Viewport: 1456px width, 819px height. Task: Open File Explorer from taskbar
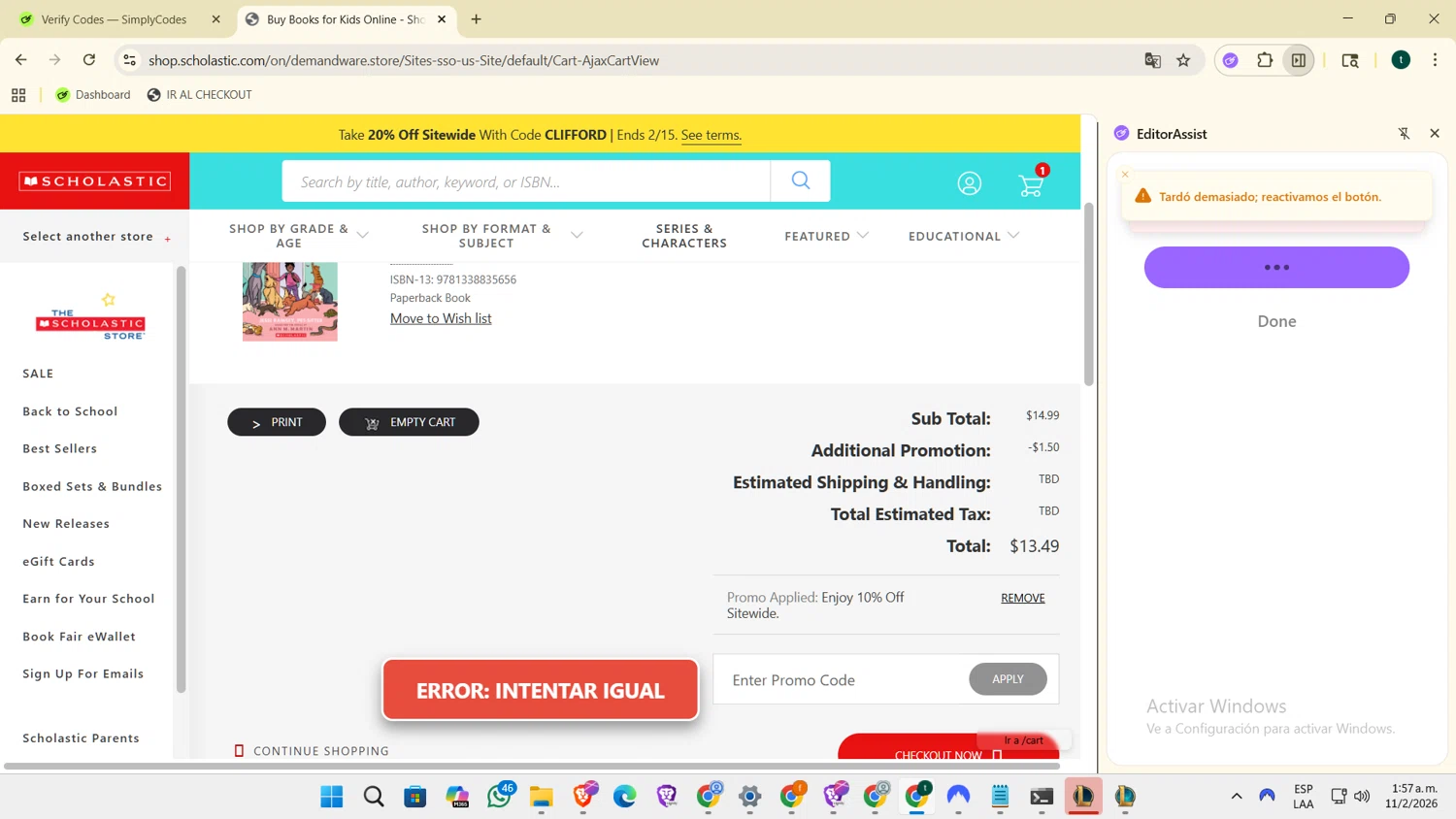pos(542,797)
